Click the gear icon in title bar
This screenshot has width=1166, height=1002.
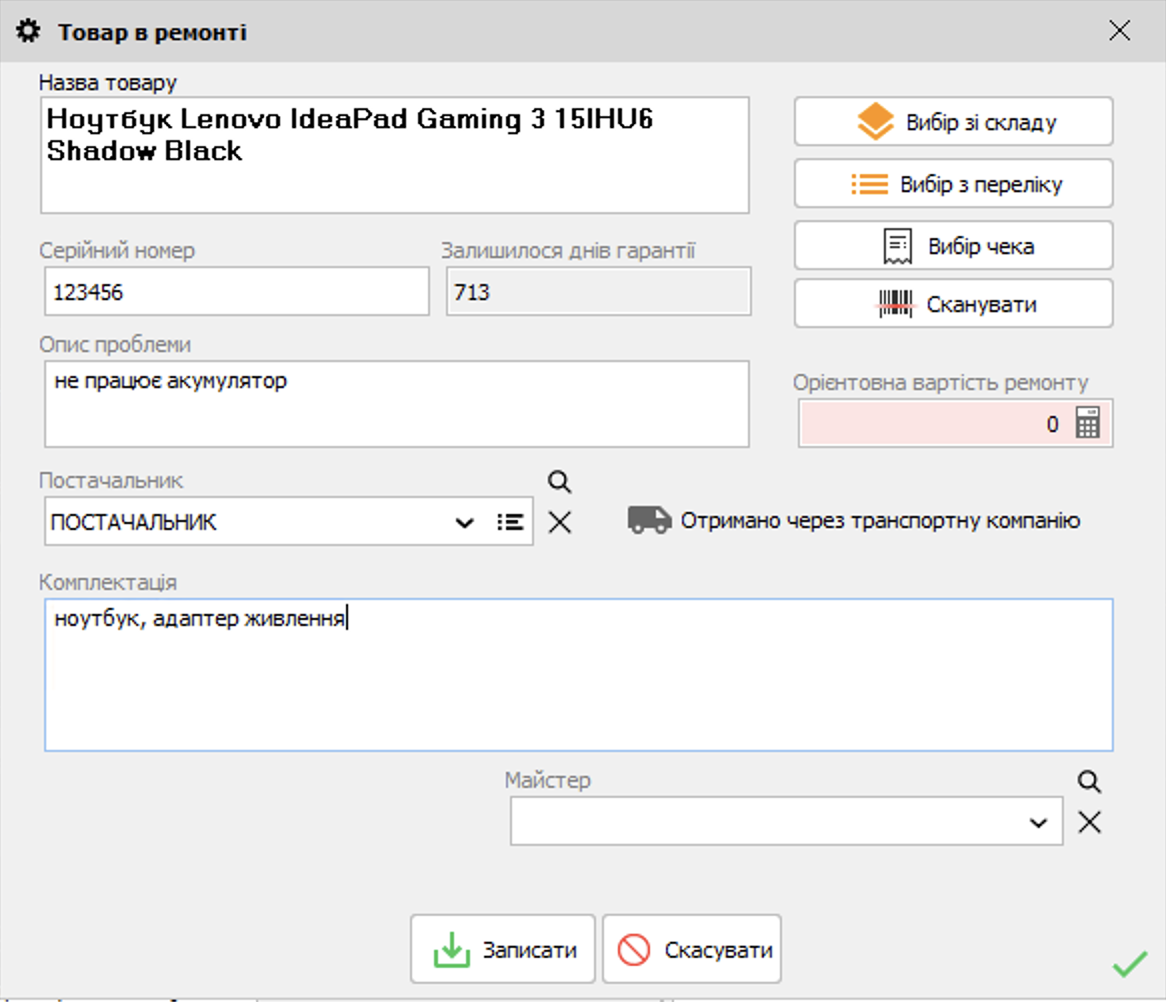pos(30,32)
